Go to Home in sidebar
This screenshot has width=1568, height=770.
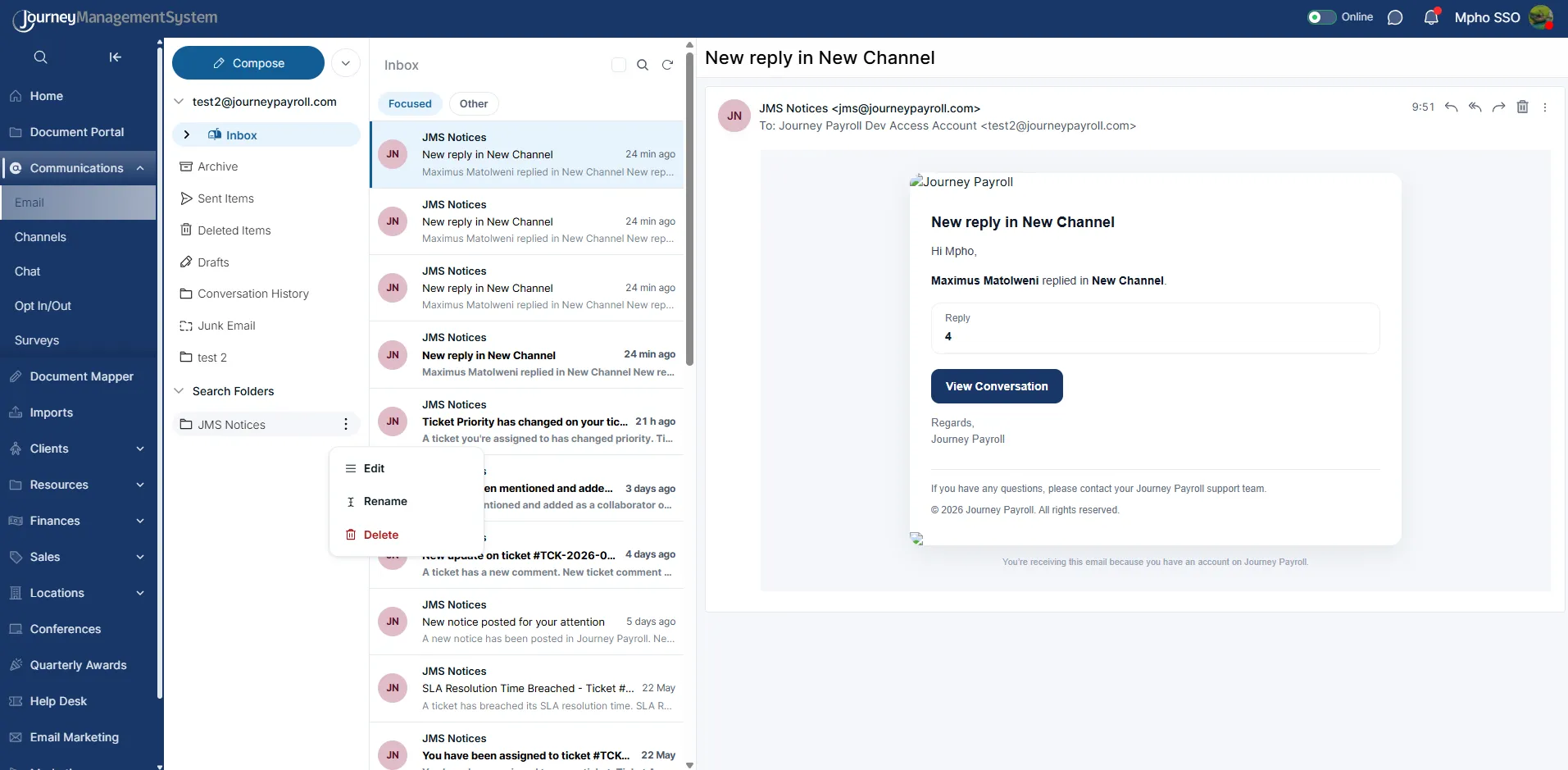click(78, 96)
